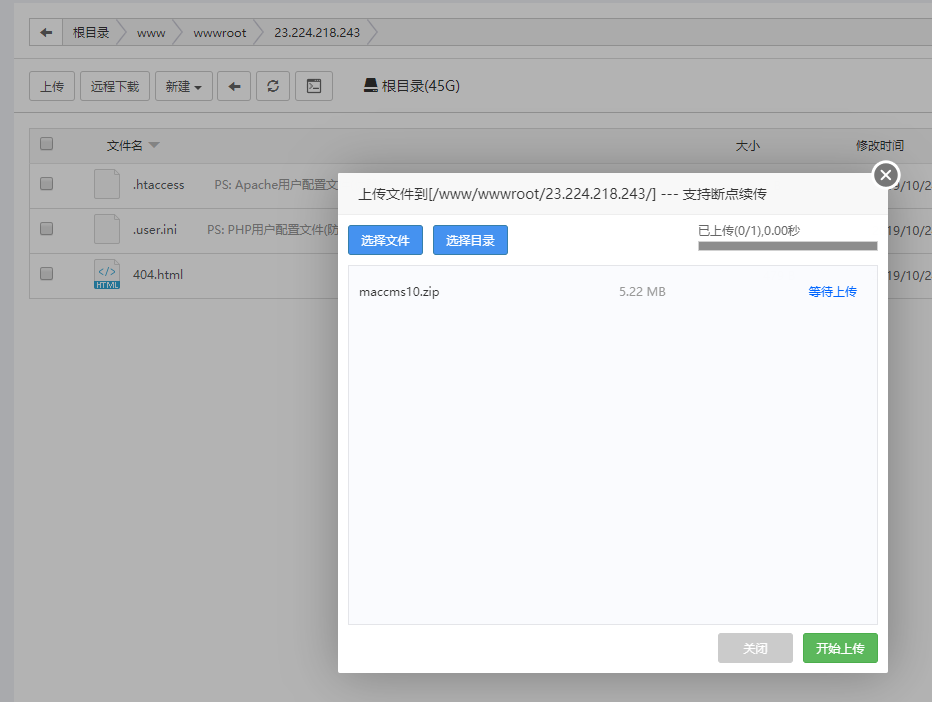Sort by 文件名 column arrow
Image resolution: width=932 pixels, height=702 pixels.
point(154,146)
